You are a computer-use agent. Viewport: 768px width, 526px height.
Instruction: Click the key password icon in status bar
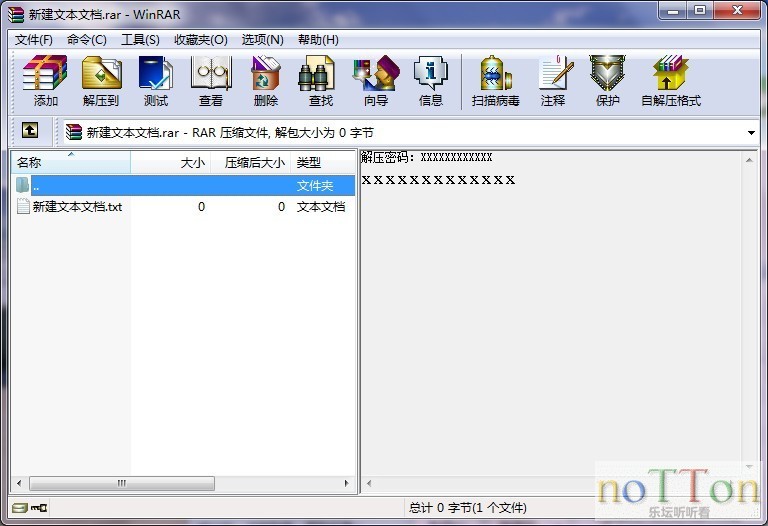click(x=39, y=508)
